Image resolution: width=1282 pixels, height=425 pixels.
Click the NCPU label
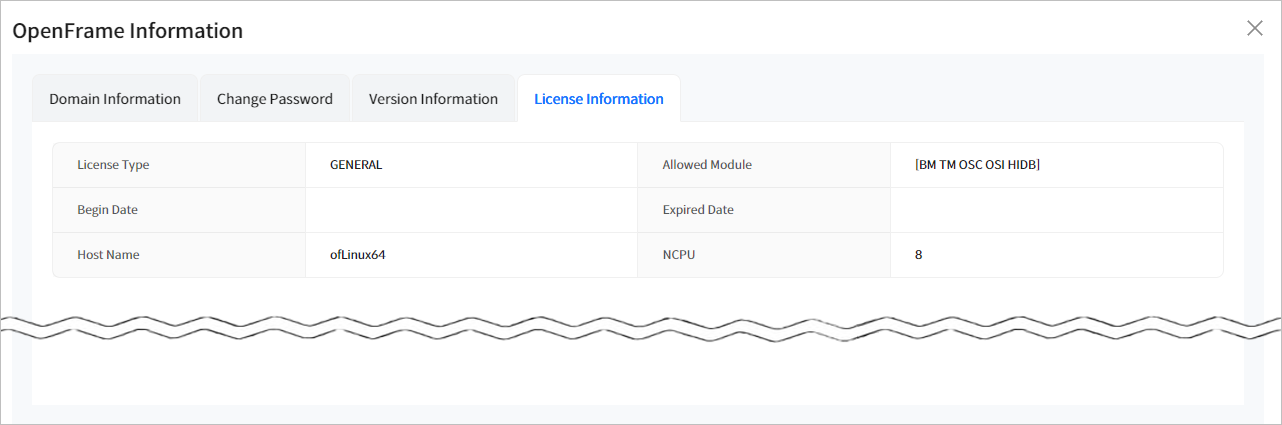coord(678,255)
